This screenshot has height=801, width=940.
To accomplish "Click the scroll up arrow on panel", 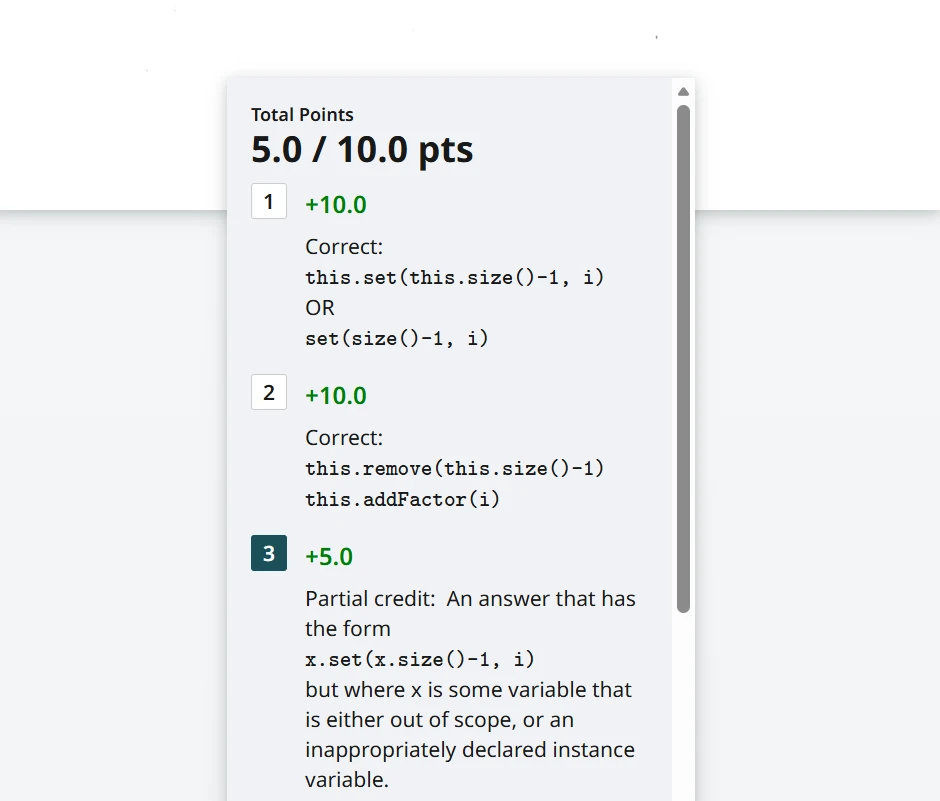I will (683, 91).
